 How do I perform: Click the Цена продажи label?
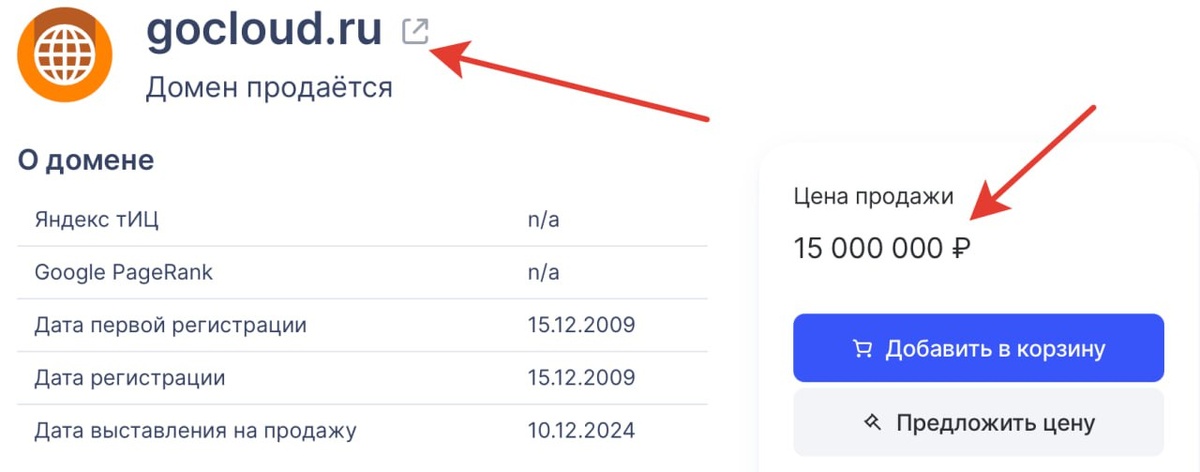(873, 197)
